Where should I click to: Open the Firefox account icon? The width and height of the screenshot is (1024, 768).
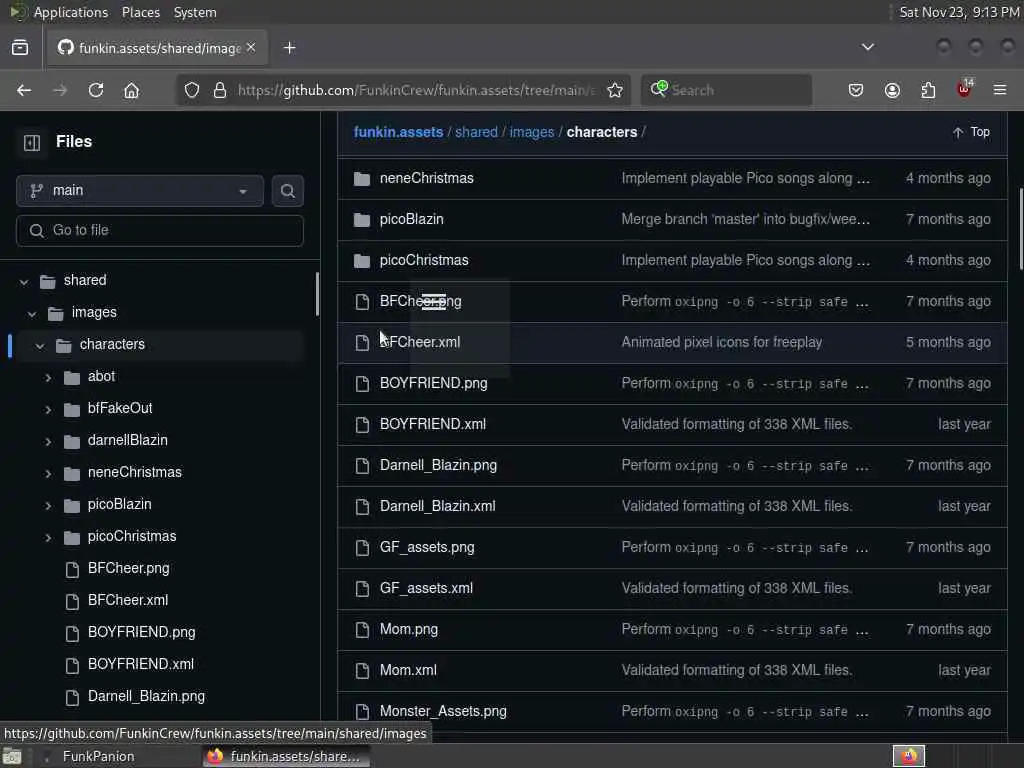[x=892, y=90]
